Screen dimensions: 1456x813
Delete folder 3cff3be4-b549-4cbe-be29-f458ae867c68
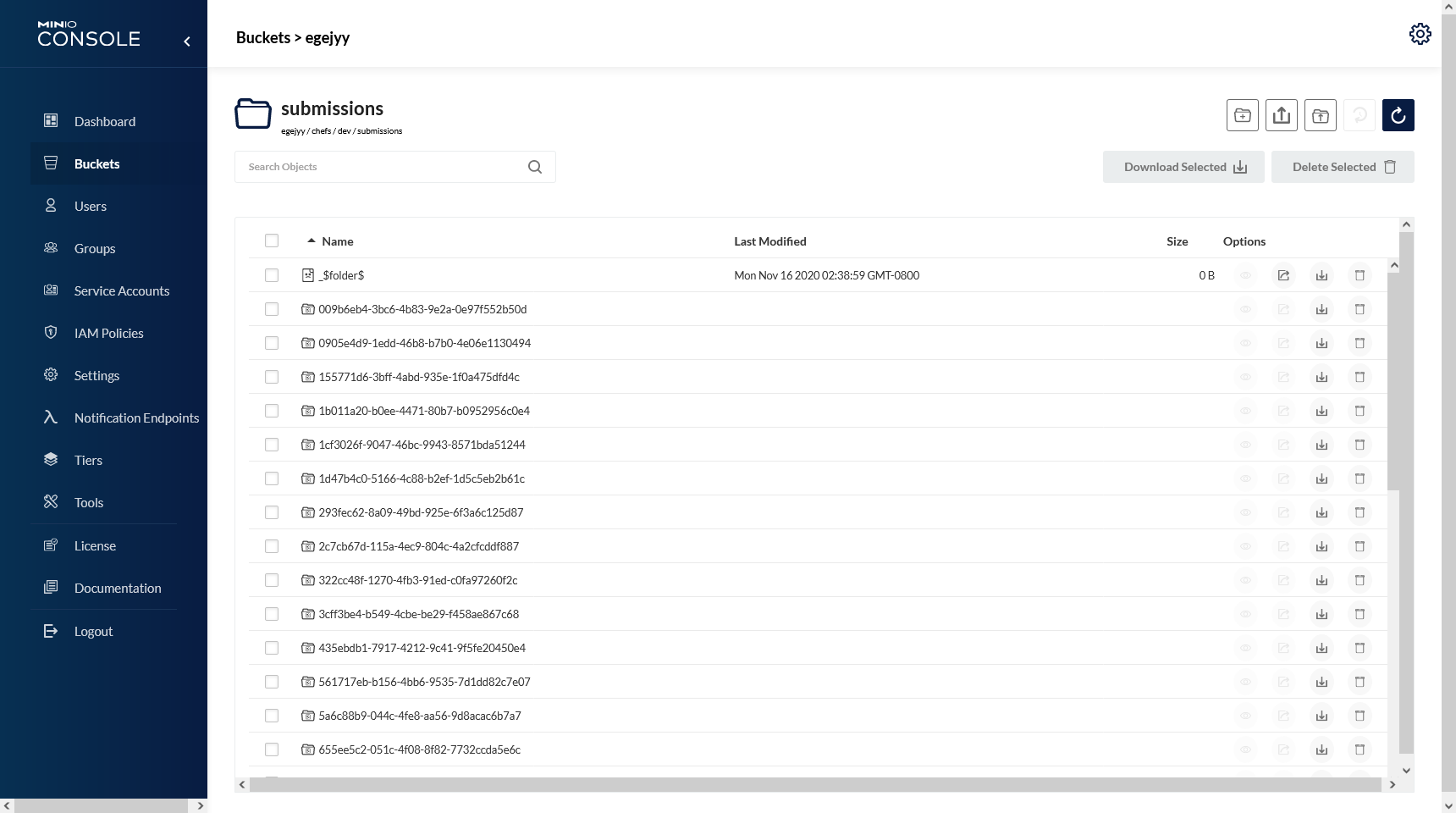pyautogui.click(x=1359, y=614)
